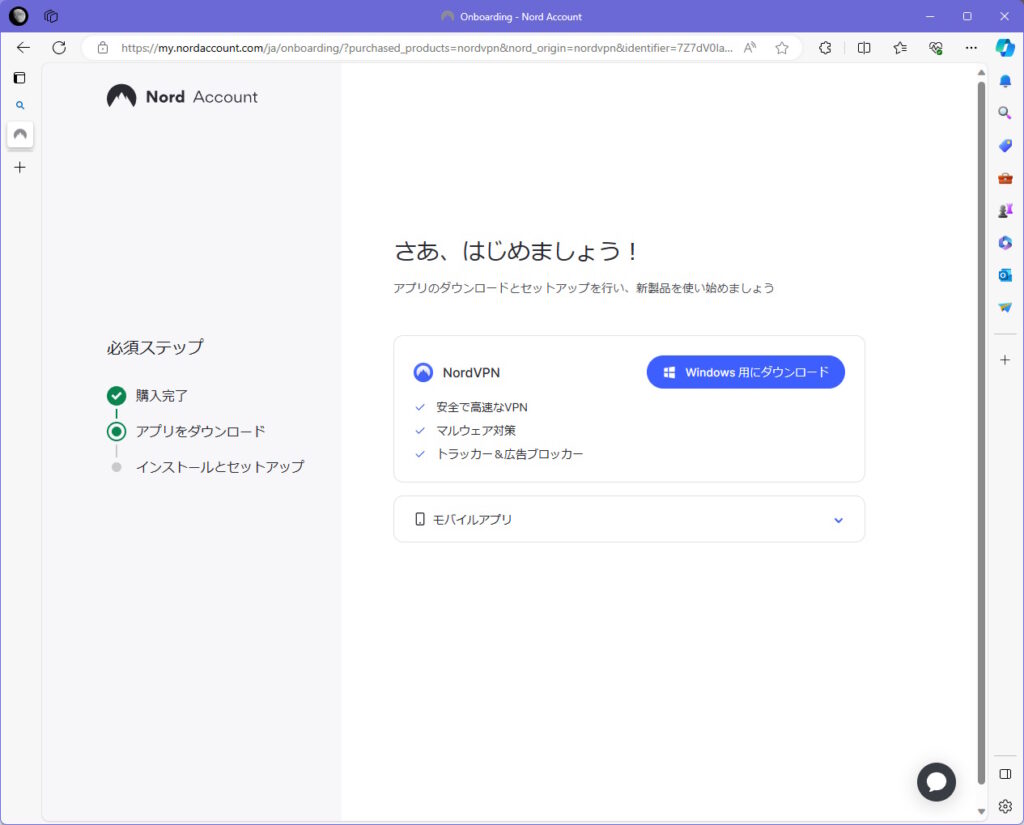Screen dimensions: 1024x825
Task: Click the Windows 用にダウンロード button
Action: click(746, 372)
